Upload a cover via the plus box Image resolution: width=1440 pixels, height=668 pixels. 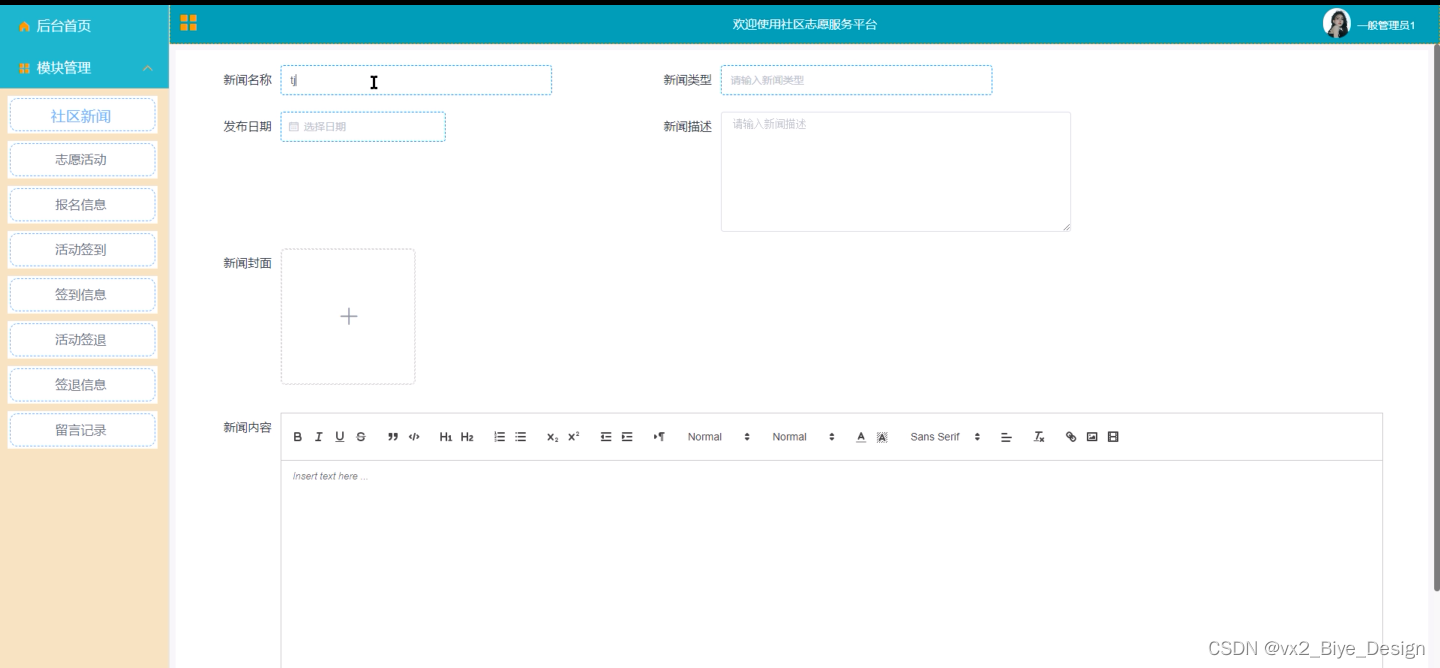pos(348,316)
